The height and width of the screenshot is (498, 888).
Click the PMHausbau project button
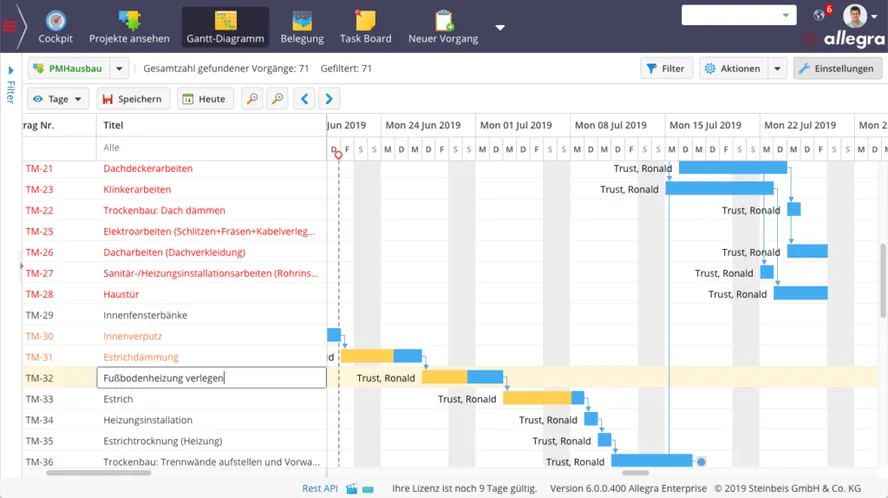(69, 69)
